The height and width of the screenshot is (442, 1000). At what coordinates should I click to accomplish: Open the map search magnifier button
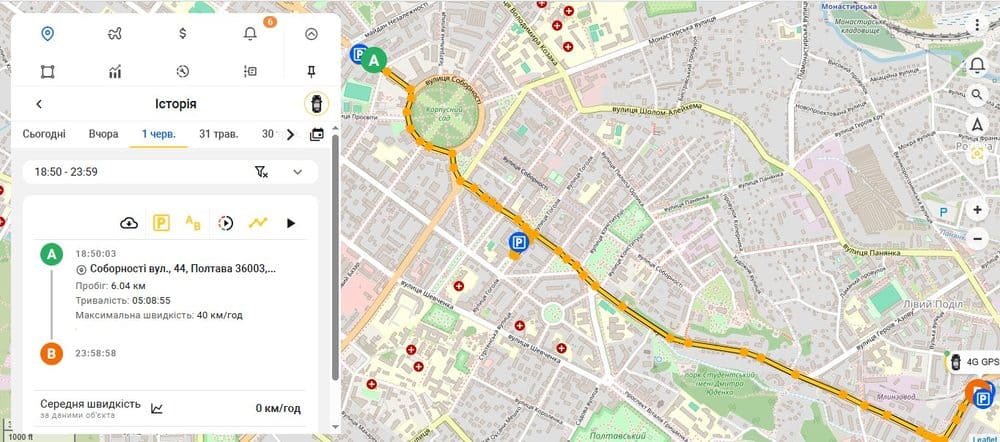coord(977,96)
